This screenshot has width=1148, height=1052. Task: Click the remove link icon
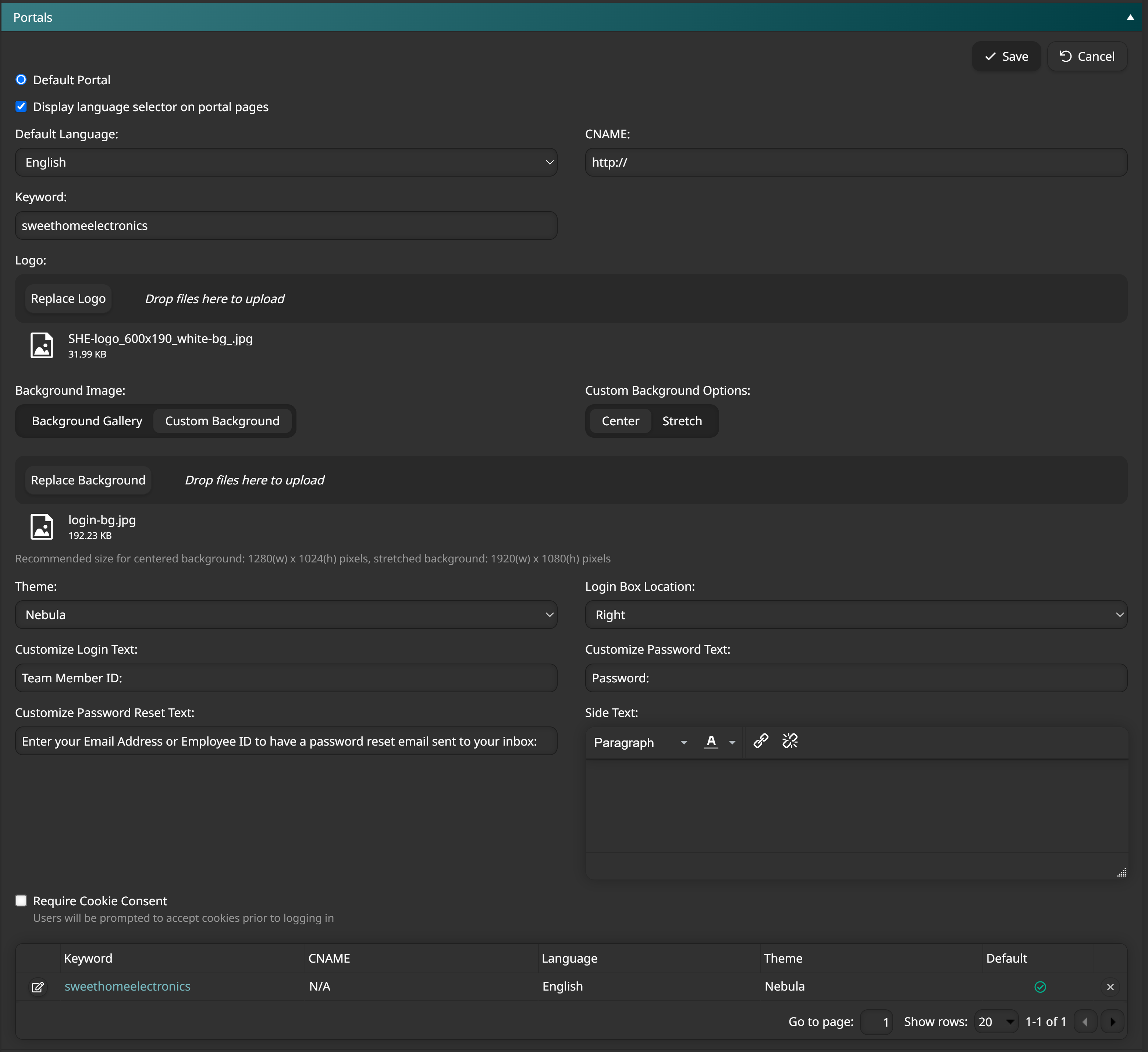(790, 741)
